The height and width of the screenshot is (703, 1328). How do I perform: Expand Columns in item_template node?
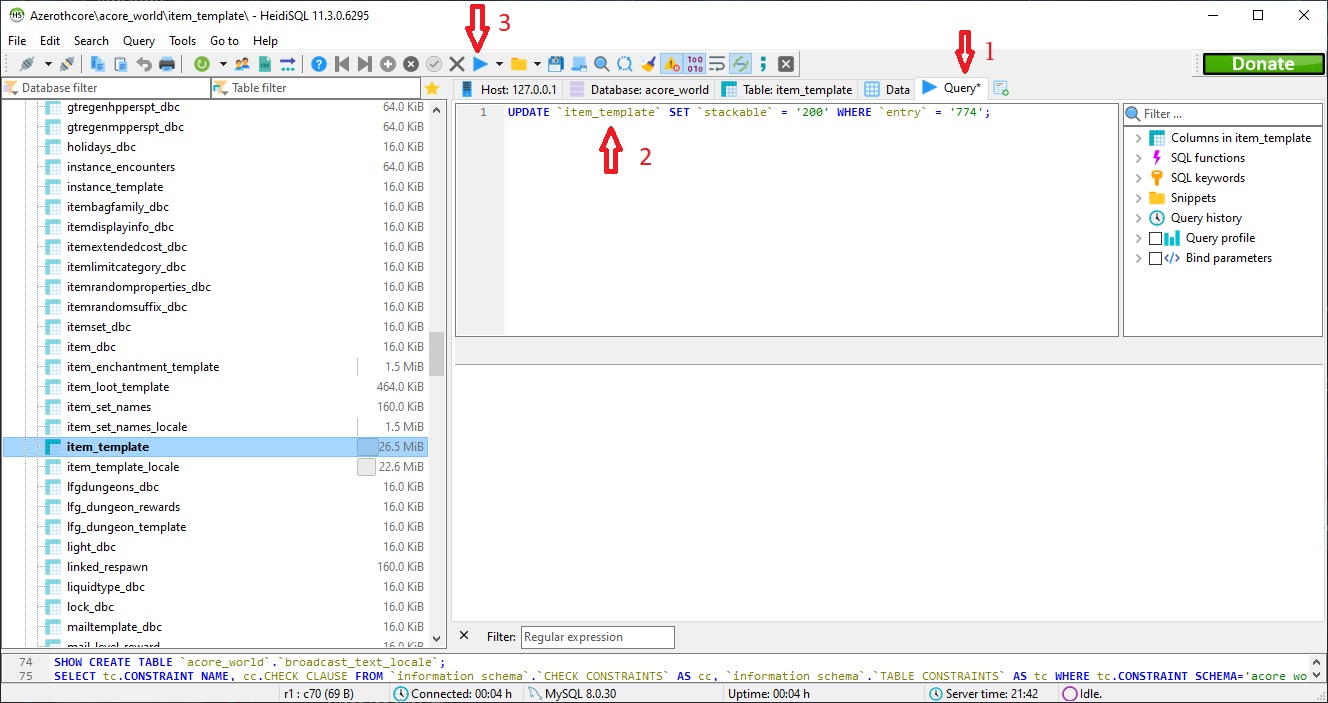1138,138
